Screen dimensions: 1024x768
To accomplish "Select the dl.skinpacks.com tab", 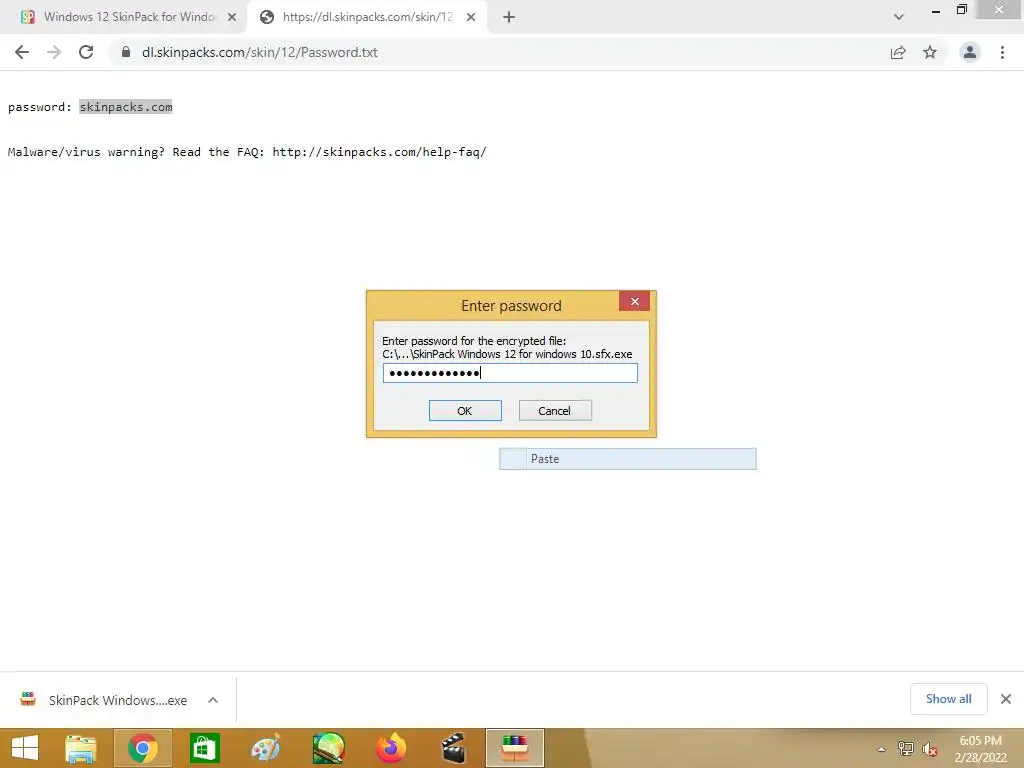I will [367, 17].
